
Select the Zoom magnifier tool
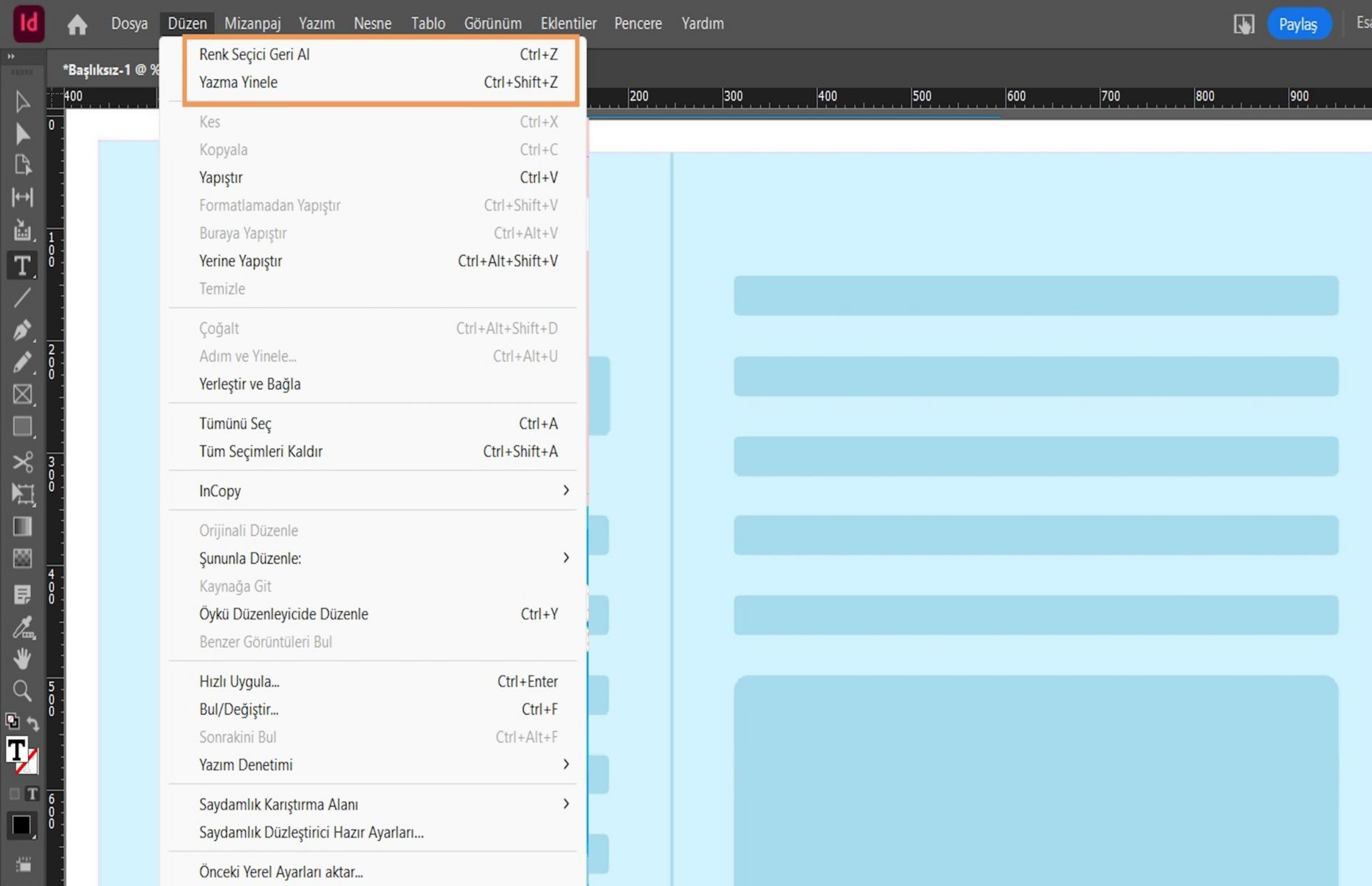[22, 690]
